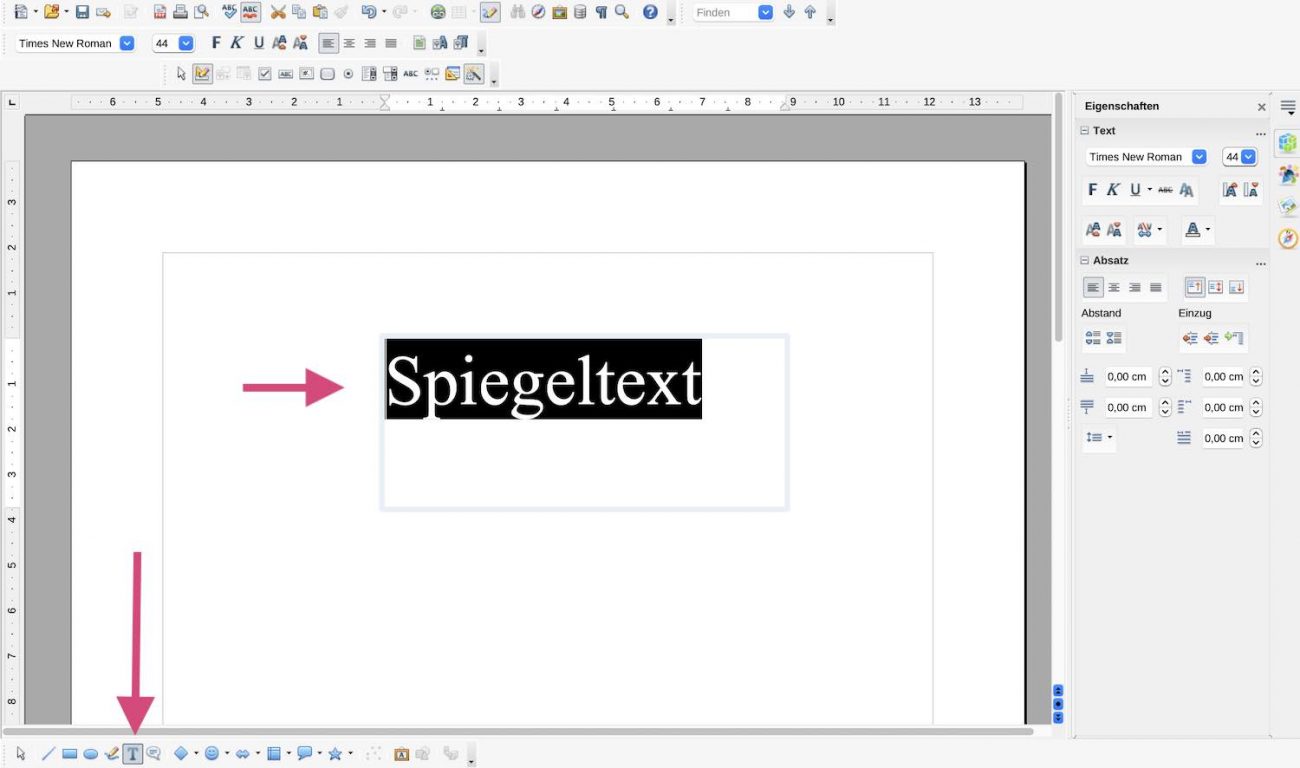Click the Help question mark button
The width and height of the screenshot is (1300, 768).
(650, 12)
